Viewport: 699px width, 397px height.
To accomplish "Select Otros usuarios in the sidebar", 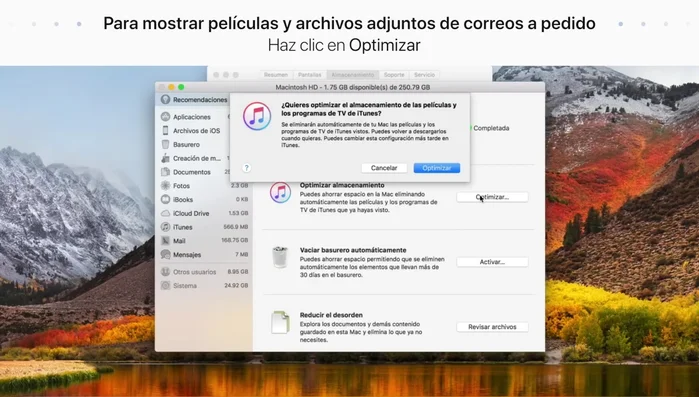I will [194, 272].
